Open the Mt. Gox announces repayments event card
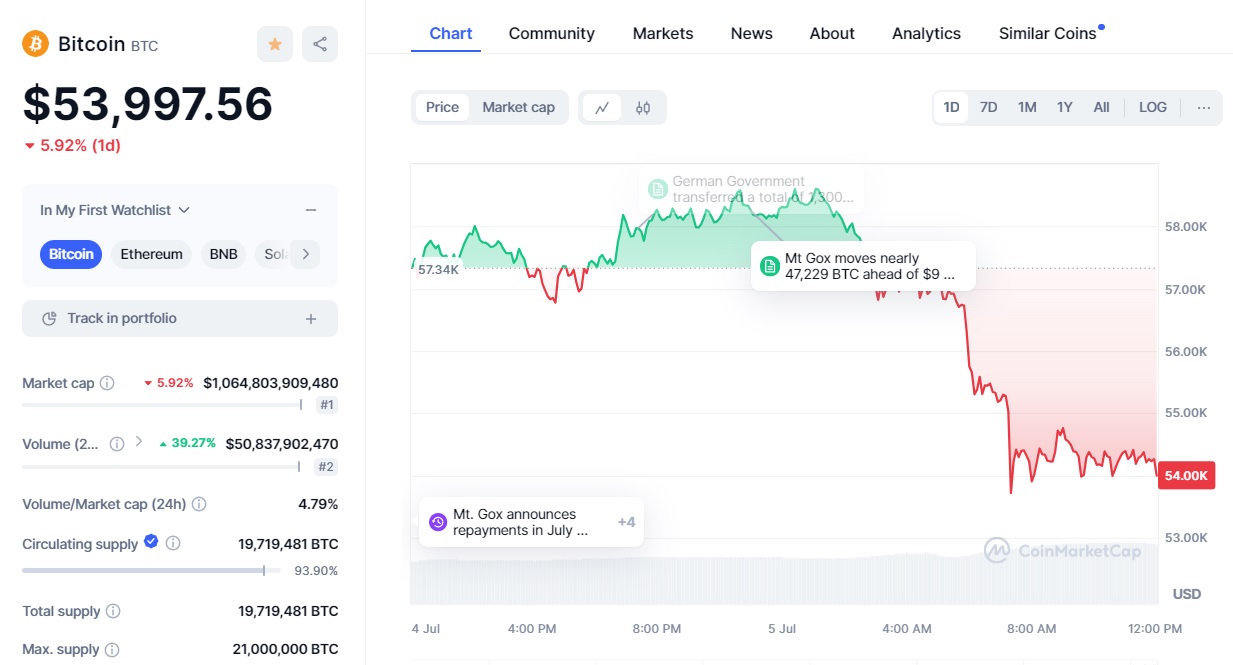 coord(531,522)
